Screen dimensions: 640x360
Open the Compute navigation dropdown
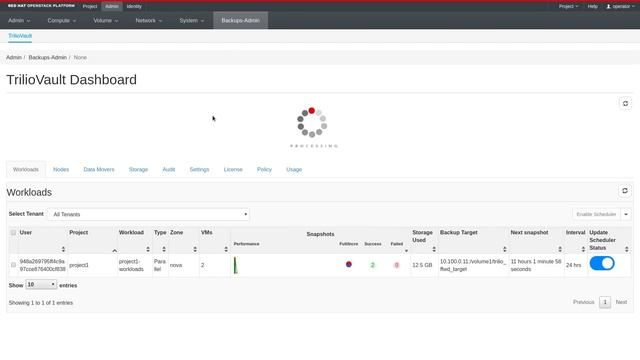click(x=62, y=20)
